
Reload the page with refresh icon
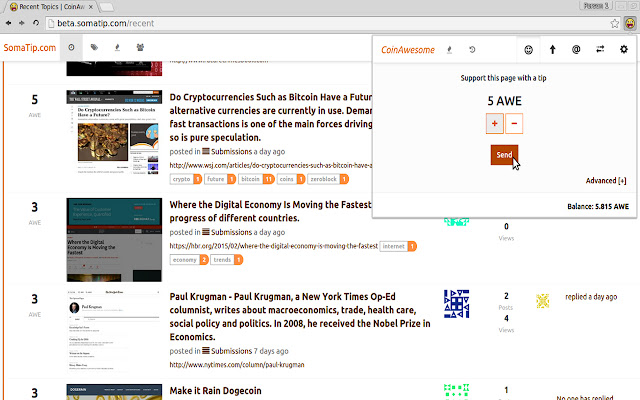click(x=36, y=23)
